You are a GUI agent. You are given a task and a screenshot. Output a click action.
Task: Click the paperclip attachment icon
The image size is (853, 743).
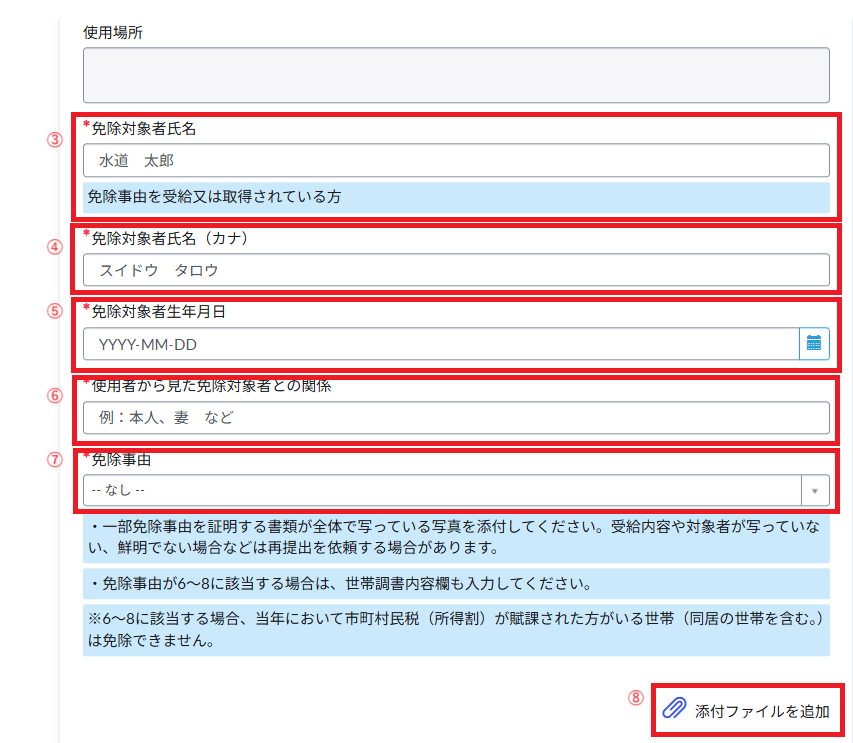[x=675, y=710]
